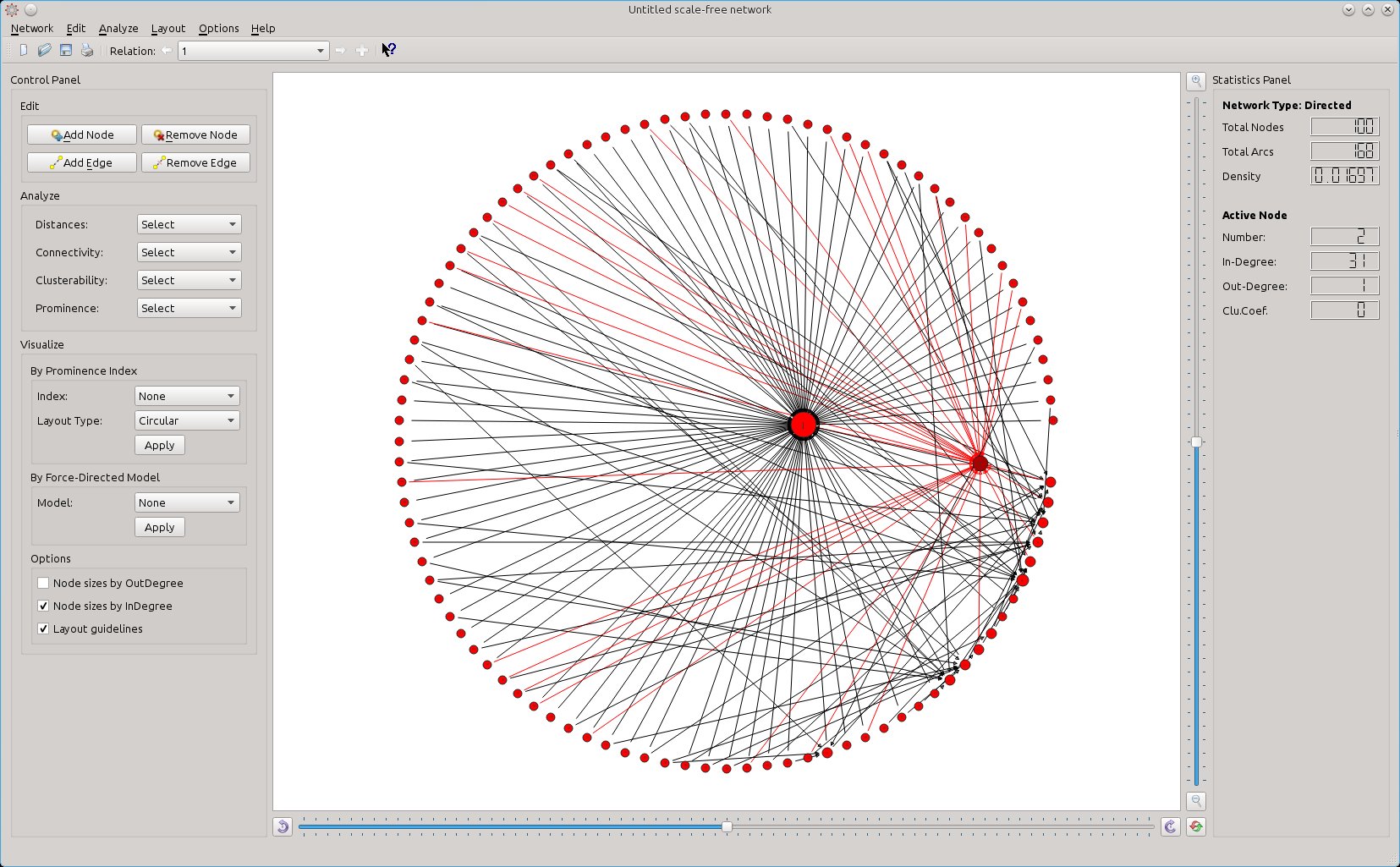Open the Prominence Select dropdown
This screenshot has height=867, width=1400.
point(189,308)
